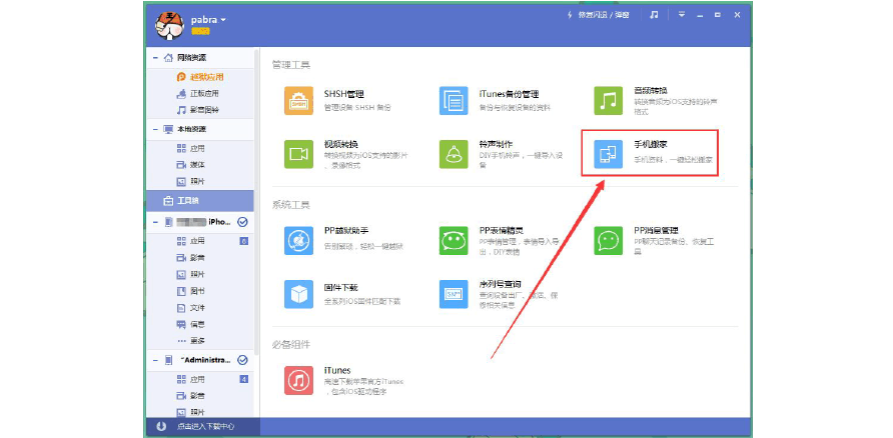This screenshot has width=893, height=438.
Task: Click the download center button at bottom left
Action: pos(203,427)
